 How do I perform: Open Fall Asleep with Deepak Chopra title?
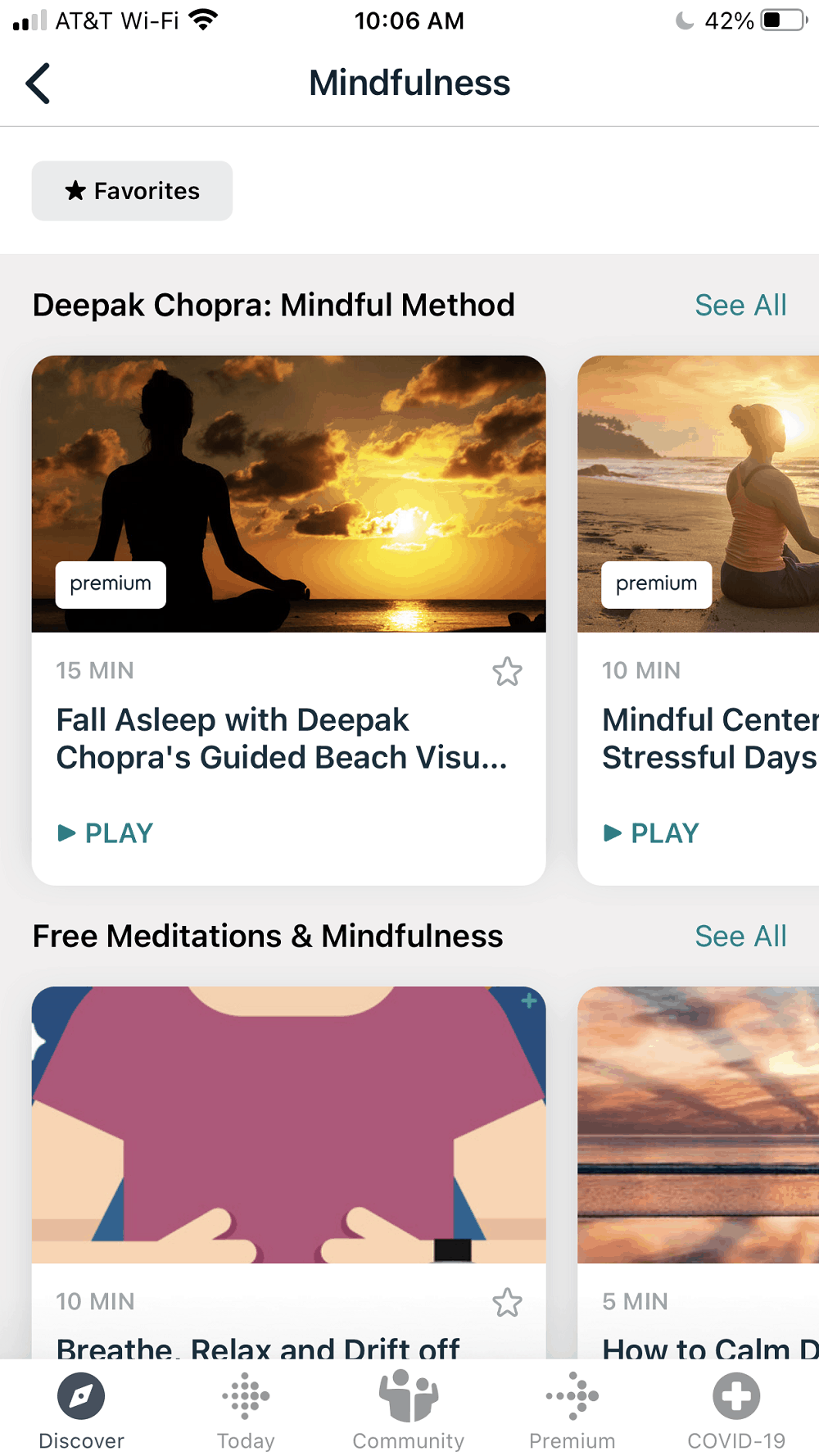pyautogui.click(x=282, y=739)
